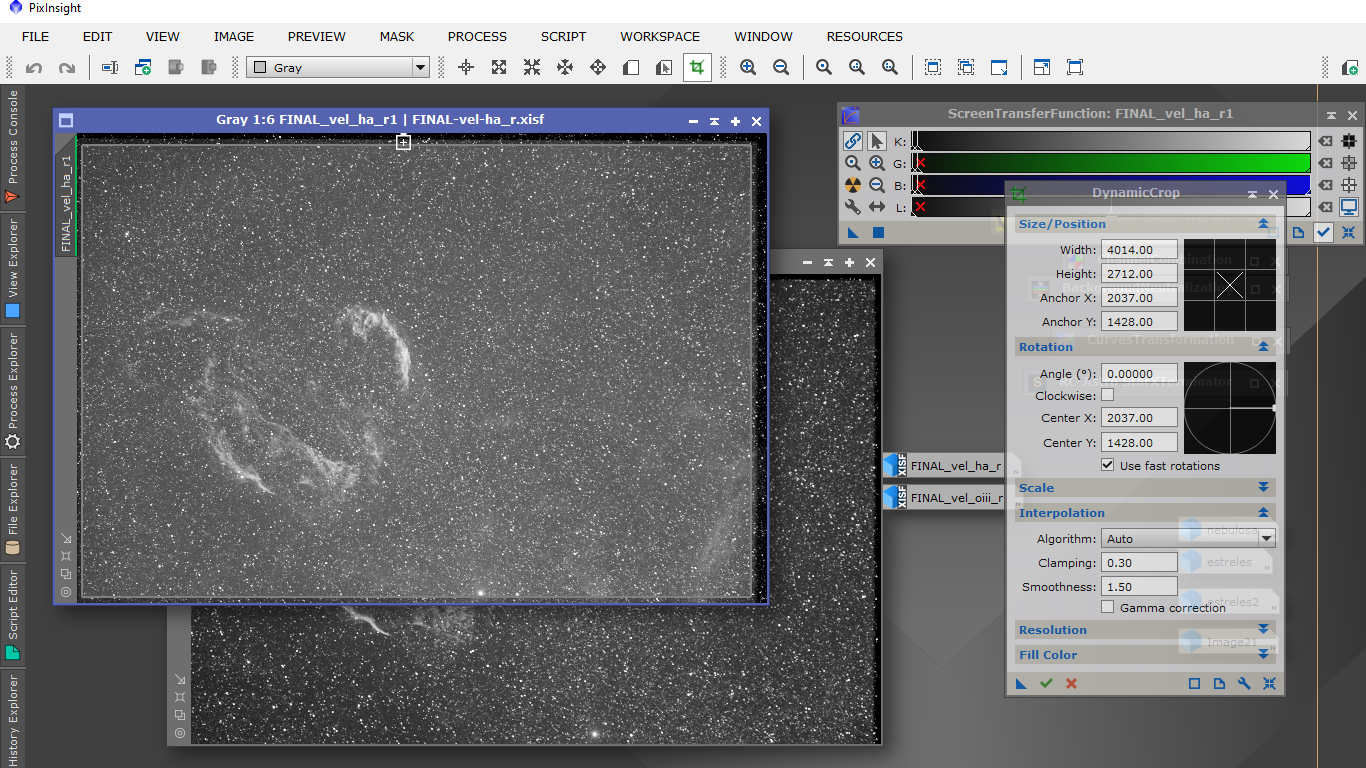The width and height of the screenshot is (1366, 768).
Task: Toggle STF enable screen monitor icon
Action: click(1349, 207)
